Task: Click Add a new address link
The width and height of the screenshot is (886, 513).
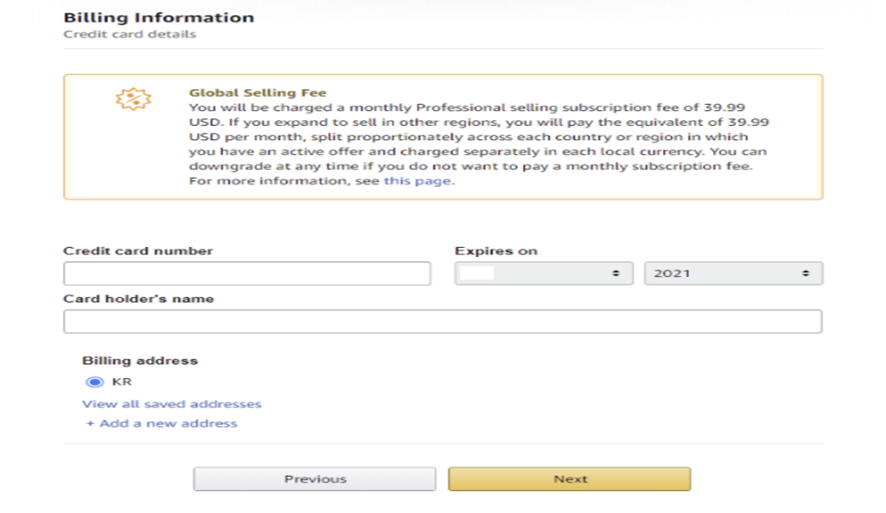Action: coord(168,424)
